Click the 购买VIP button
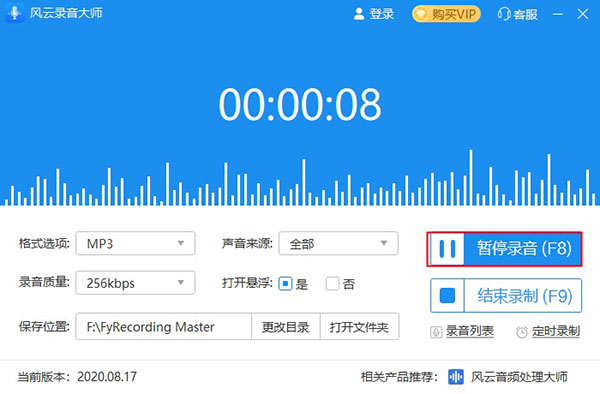600x394 pixels. pyautogui.click(x=446, y=15)
